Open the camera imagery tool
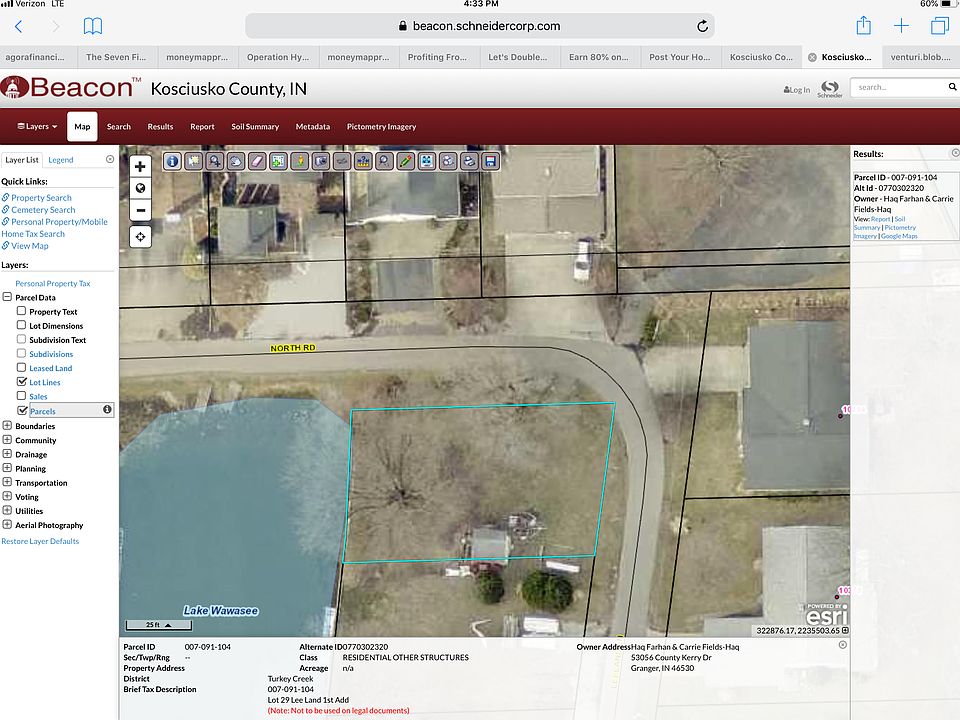The height and width of the screenshot is (720, 960). (x=321, y=161)
